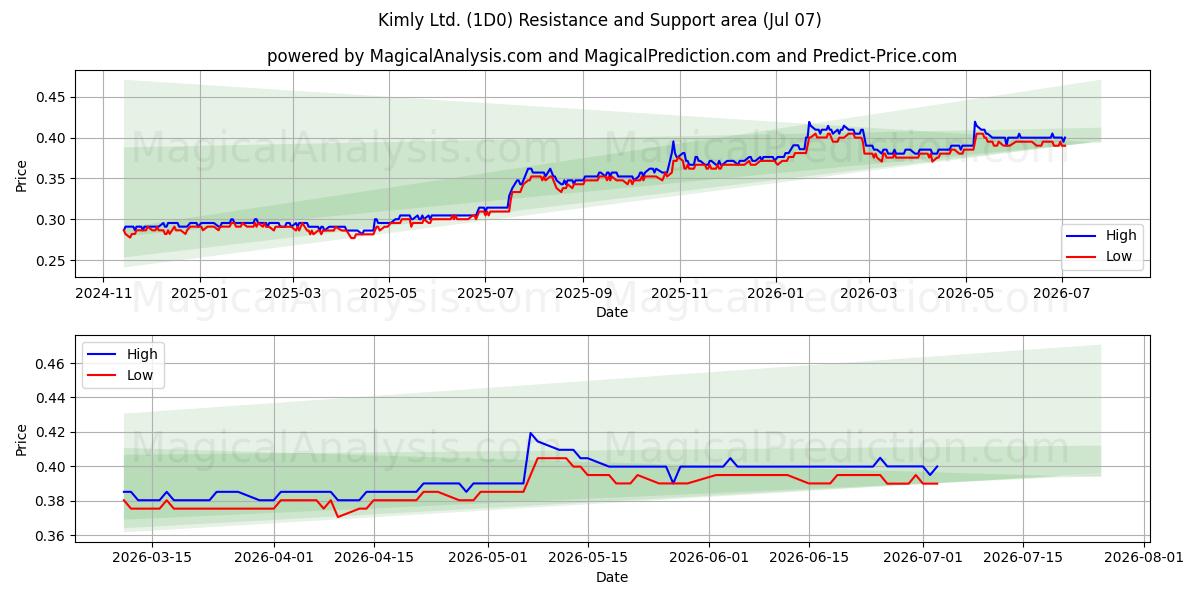Click the 'Date' axis label under bottom chart
The image size is (1200, 600).
tap(612, 577)
